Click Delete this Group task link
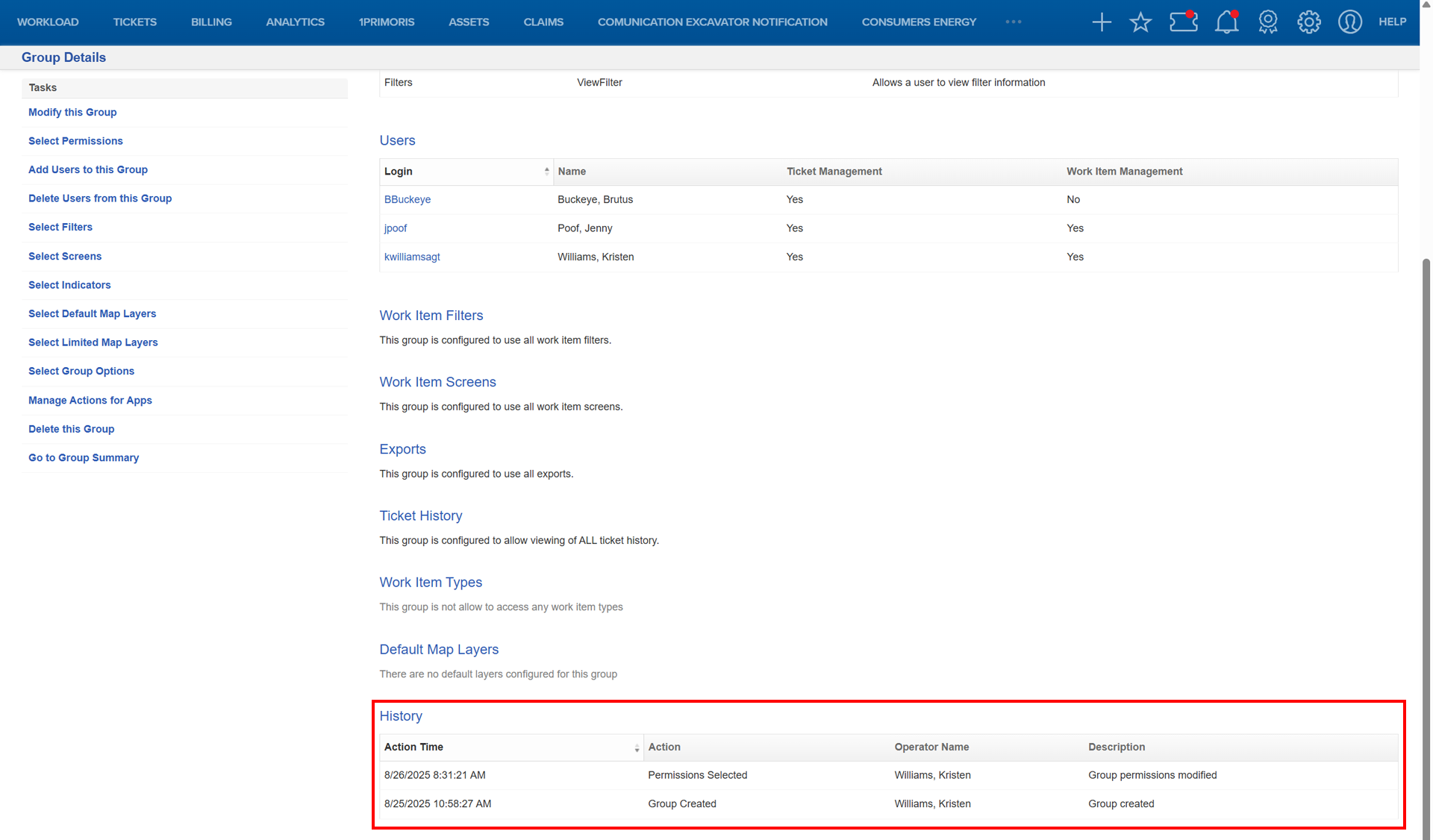The width and height of the screenshot is (1433, 840). 72,429
